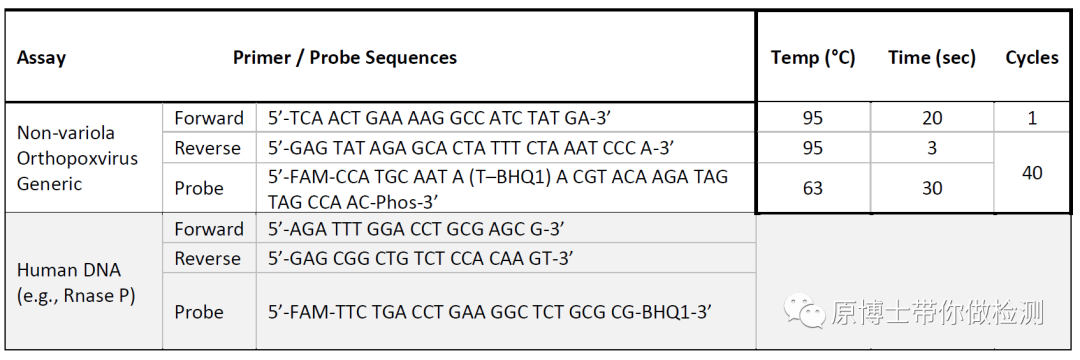Image resolution: width=1080 pixels, height=360 pixels.
Task: Click the Cycles column header
Action: click(x=1032, y=58)
